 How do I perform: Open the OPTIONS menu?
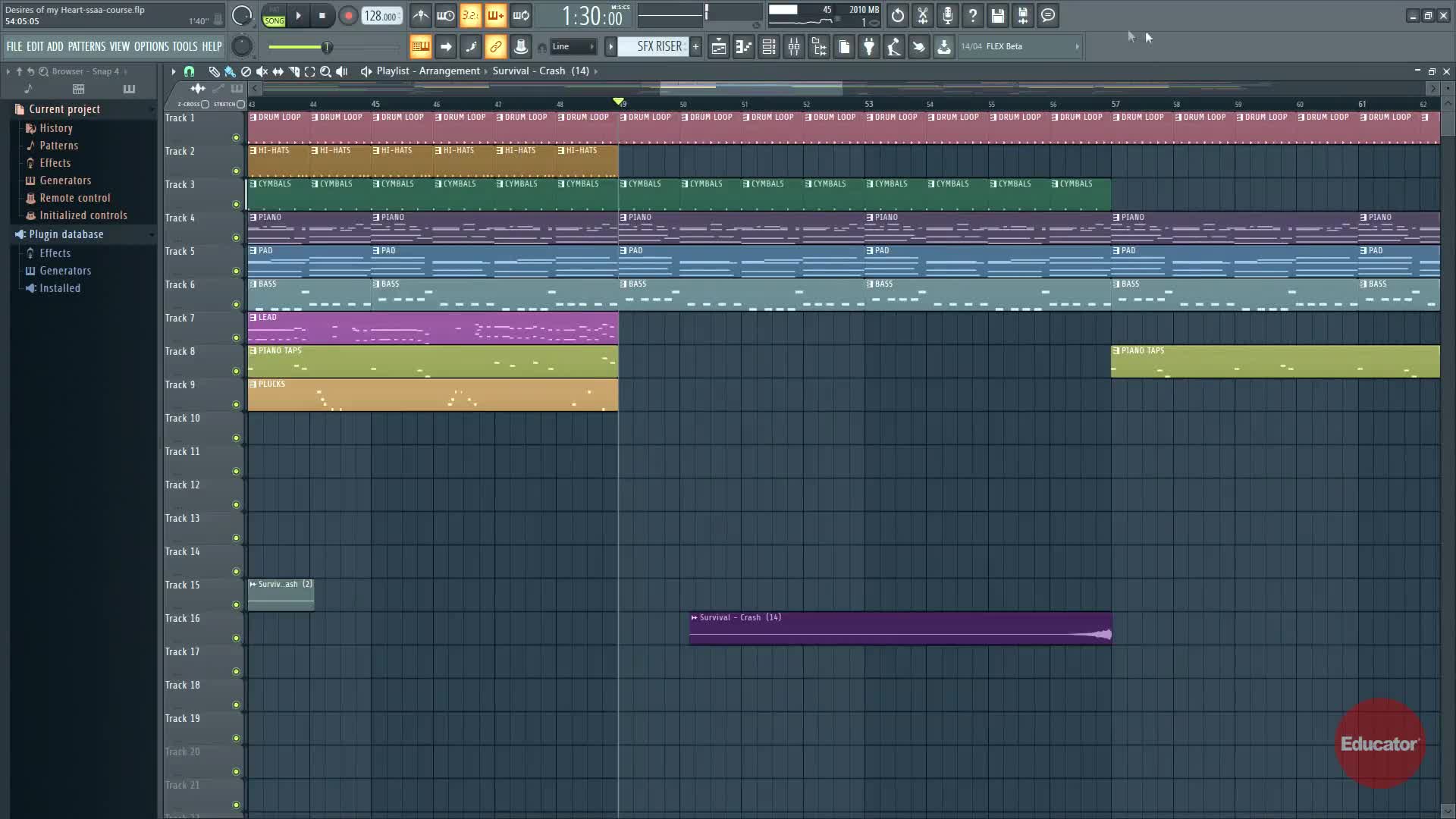pos(151,47)
